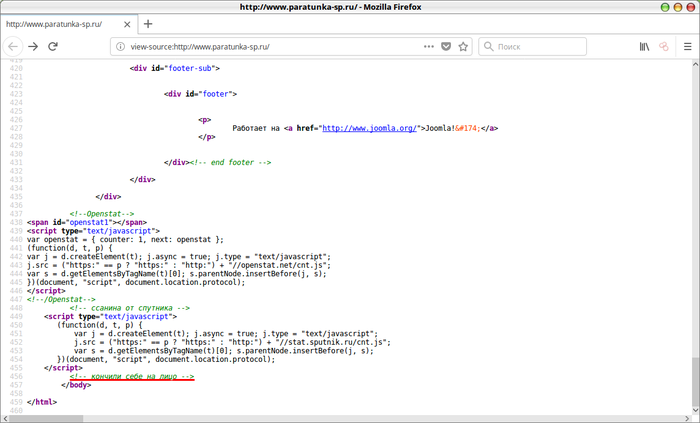This screenshot has width=700, height=423.
Task: Show site information icon in address bar
Action: (119, 46)
